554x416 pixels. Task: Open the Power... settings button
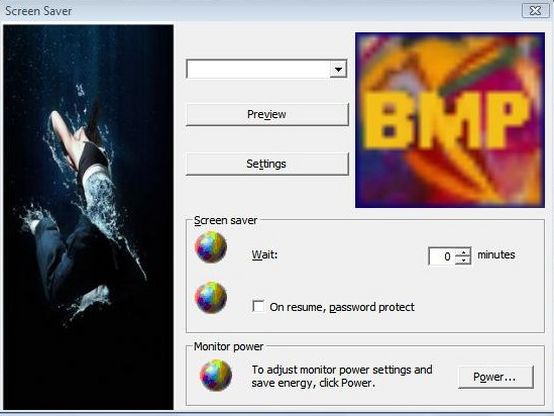495,377
